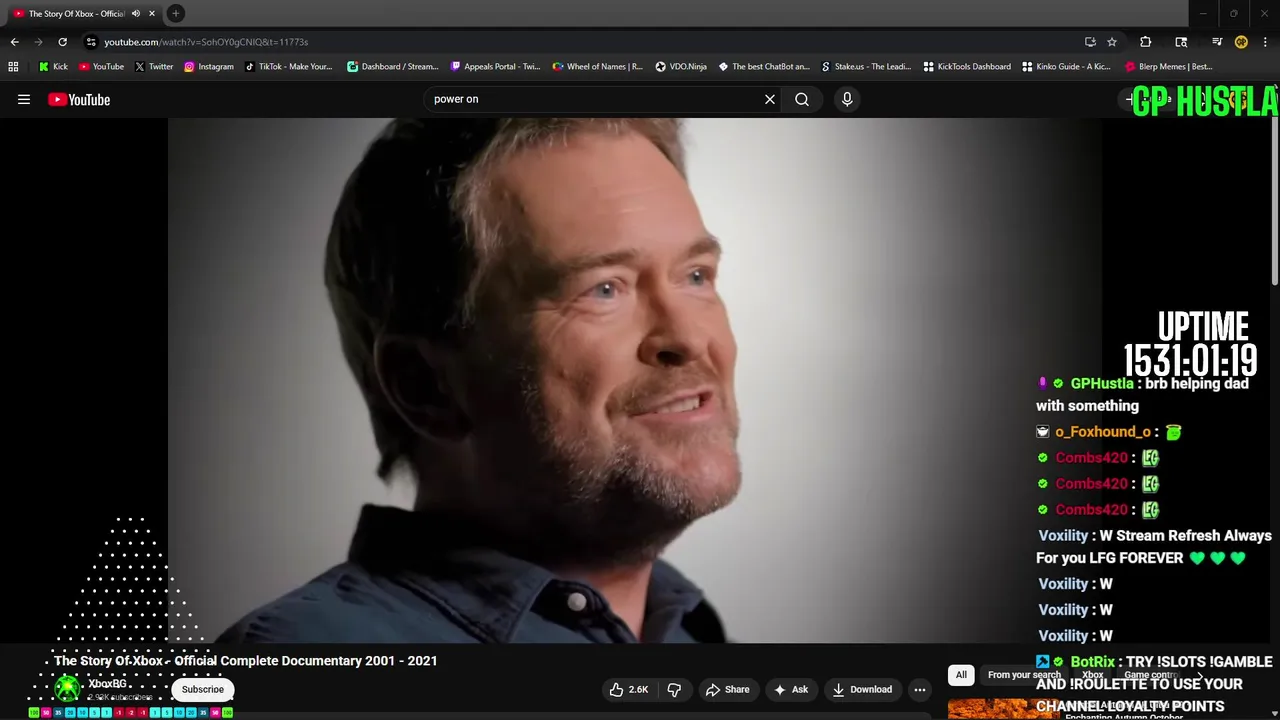This screenshot has width=1280, height=720.
Task: Open the XboxBG channel avatar
Action: (68, 689)
